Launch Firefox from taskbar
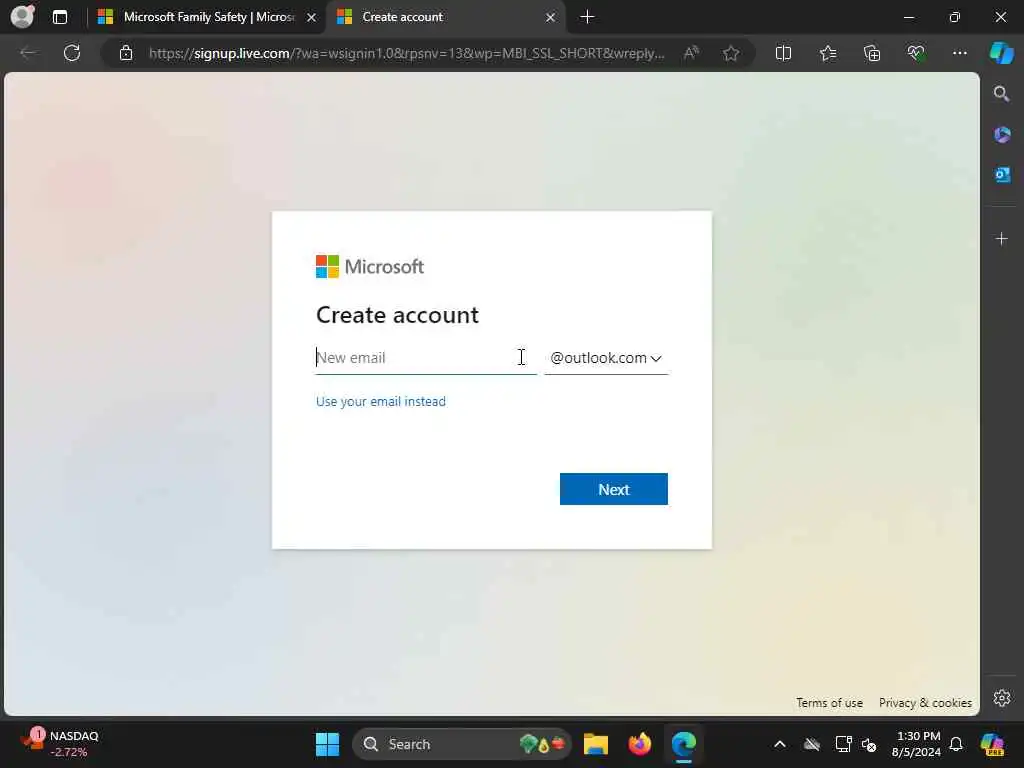1024x768 pixels. click(639, 744)
